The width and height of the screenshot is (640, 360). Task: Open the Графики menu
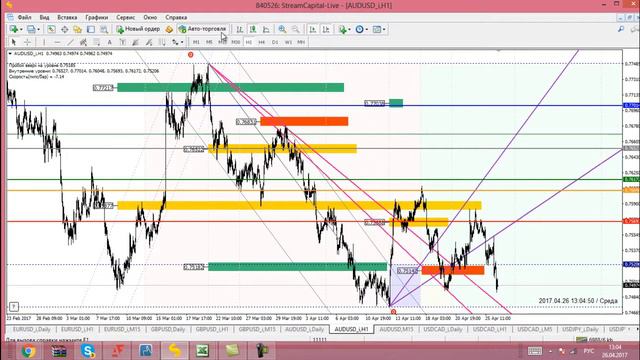pos(97,18)
